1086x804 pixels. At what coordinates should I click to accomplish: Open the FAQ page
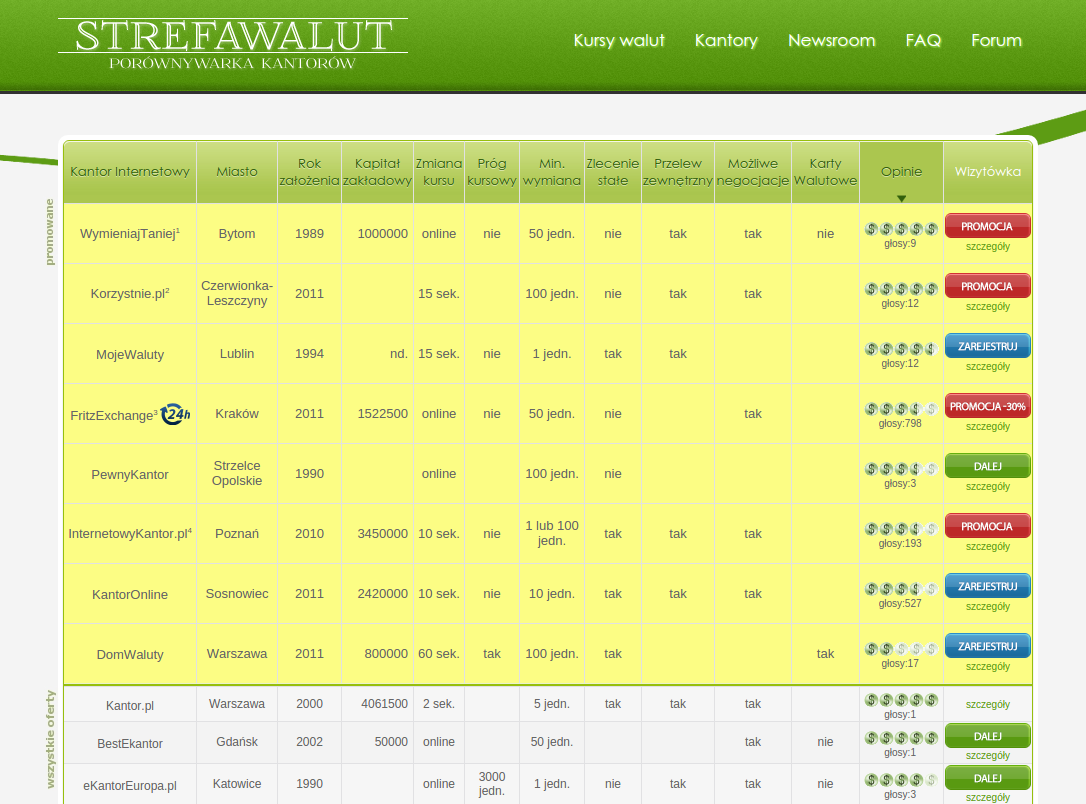tap(923, 40)
